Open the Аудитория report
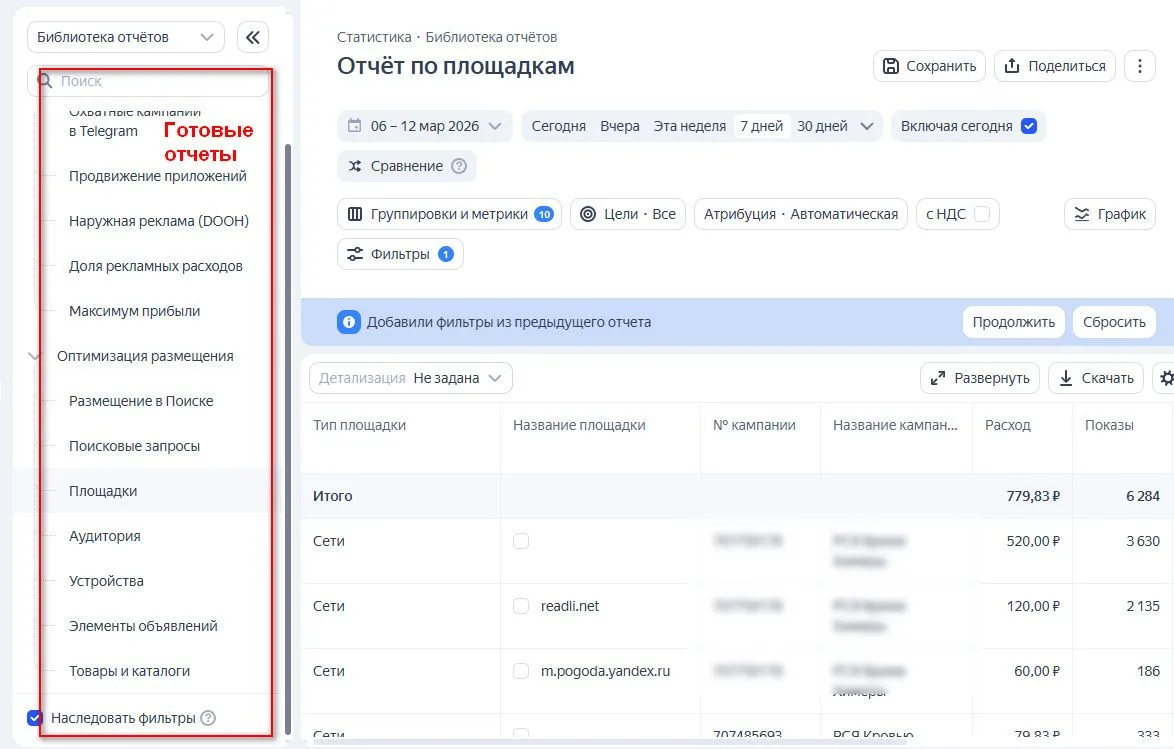 click(x=105, y=536)
